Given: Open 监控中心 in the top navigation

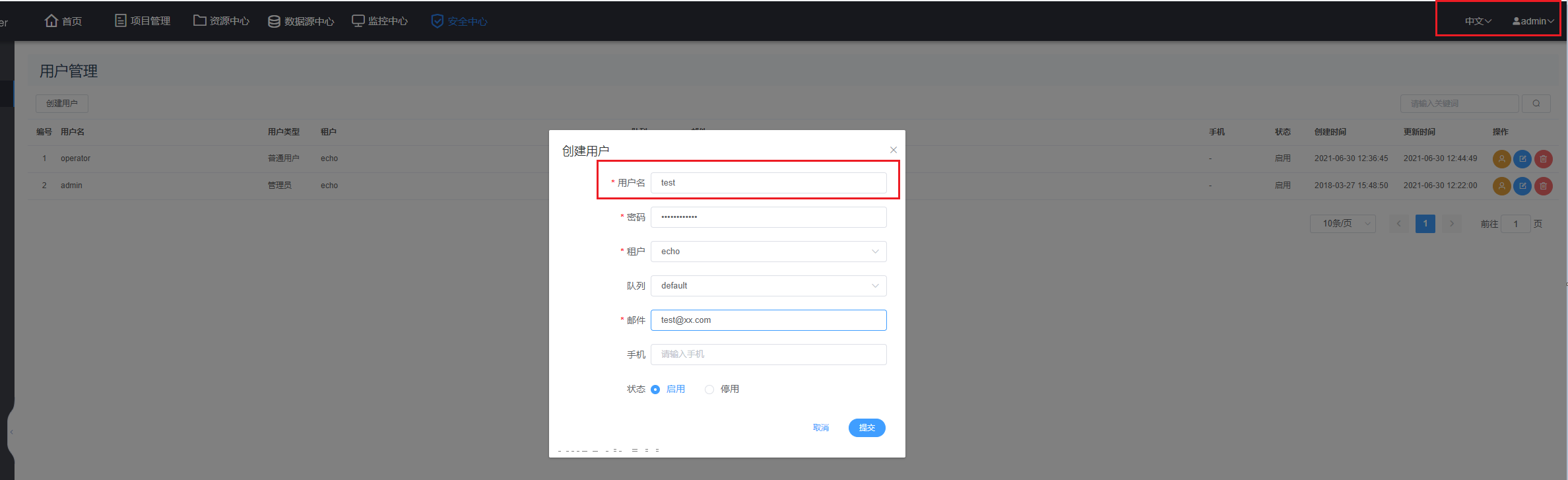Looking at the screenshot, I should coord(379,21).
